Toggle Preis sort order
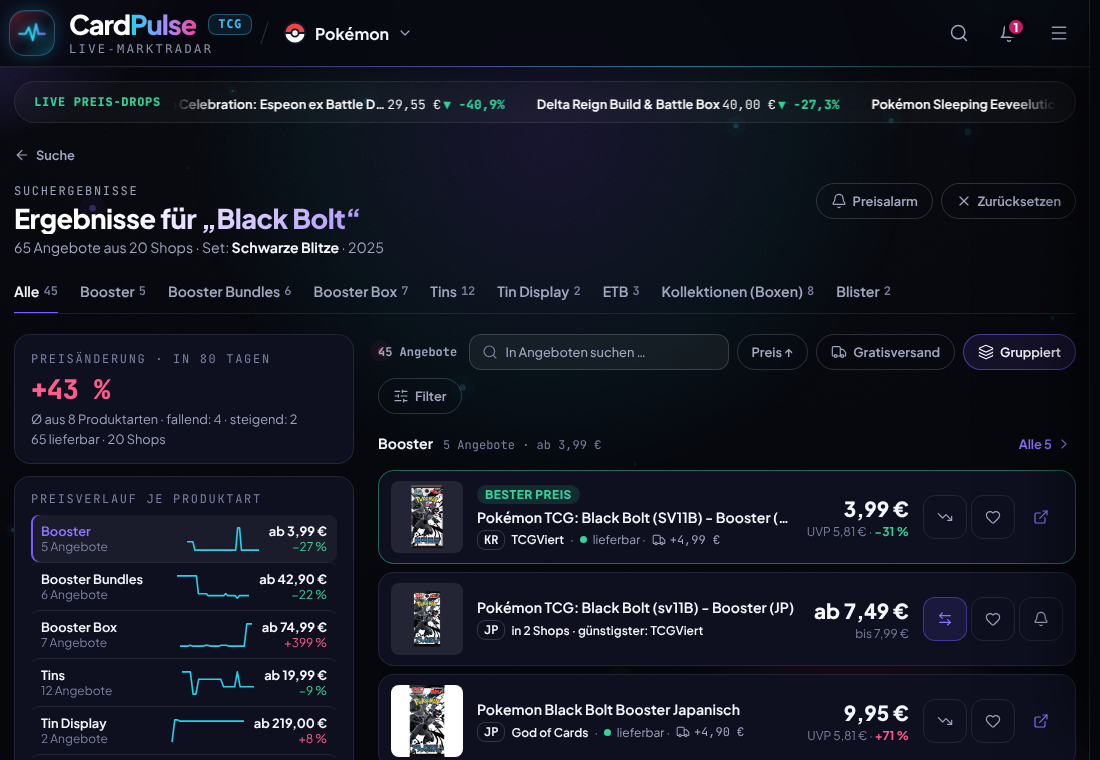Viewport: 1100px width, 760px height. click(x=772, y=352)
